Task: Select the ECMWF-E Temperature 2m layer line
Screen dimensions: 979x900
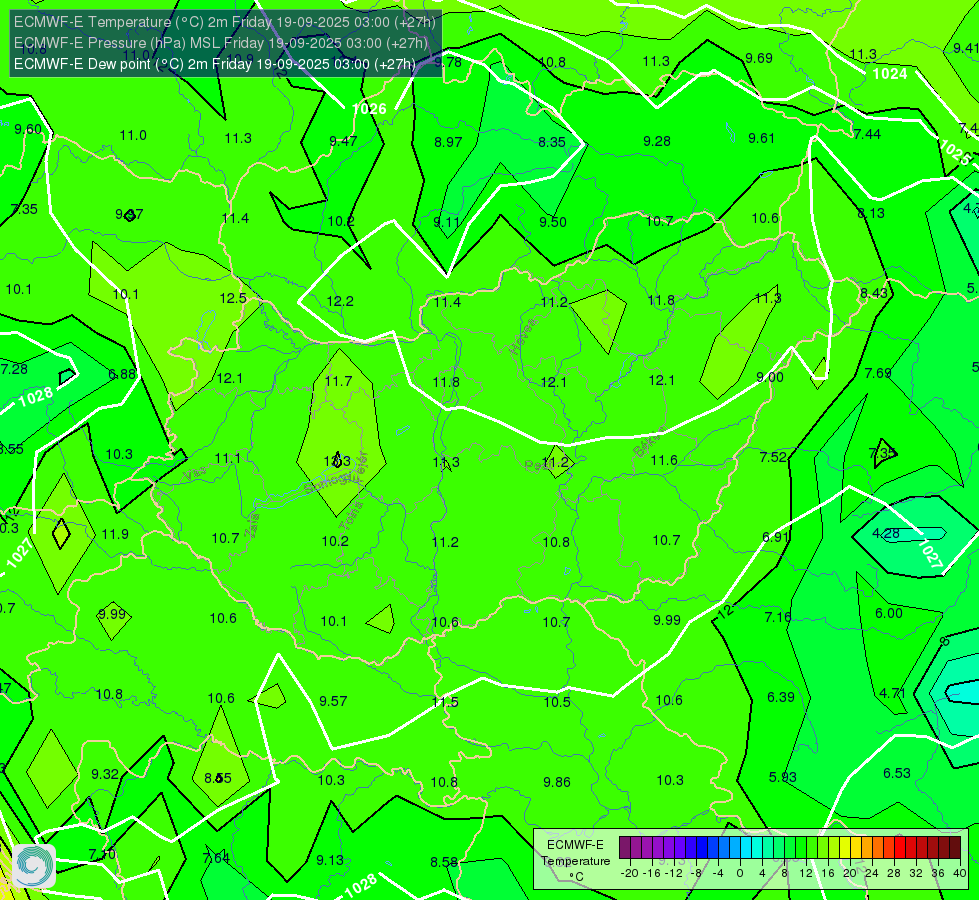Action: coord(225,22)
